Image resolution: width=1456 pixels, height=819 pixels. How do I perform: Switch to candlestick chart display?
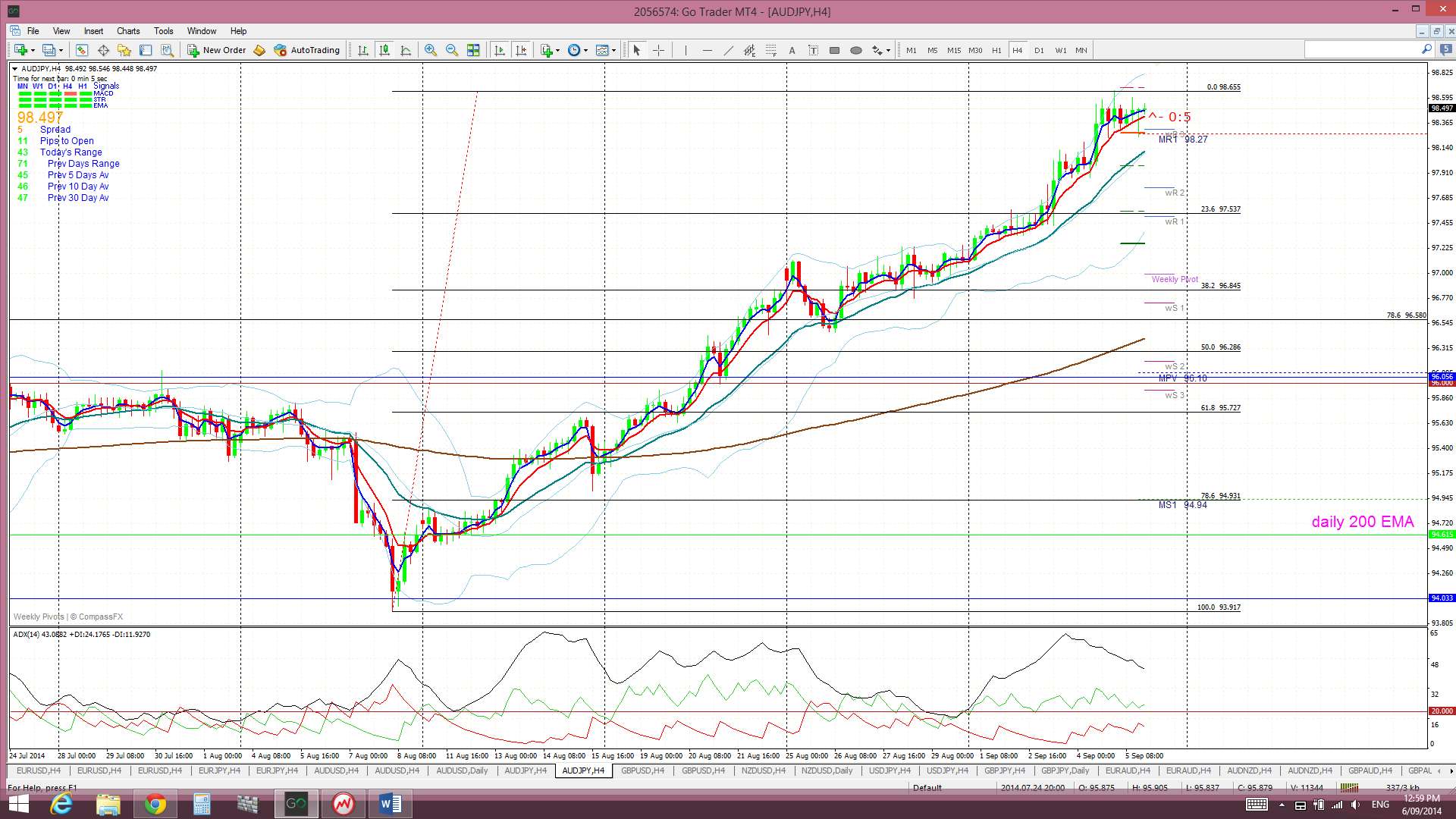pyautogui.click(x=384, y=50)
